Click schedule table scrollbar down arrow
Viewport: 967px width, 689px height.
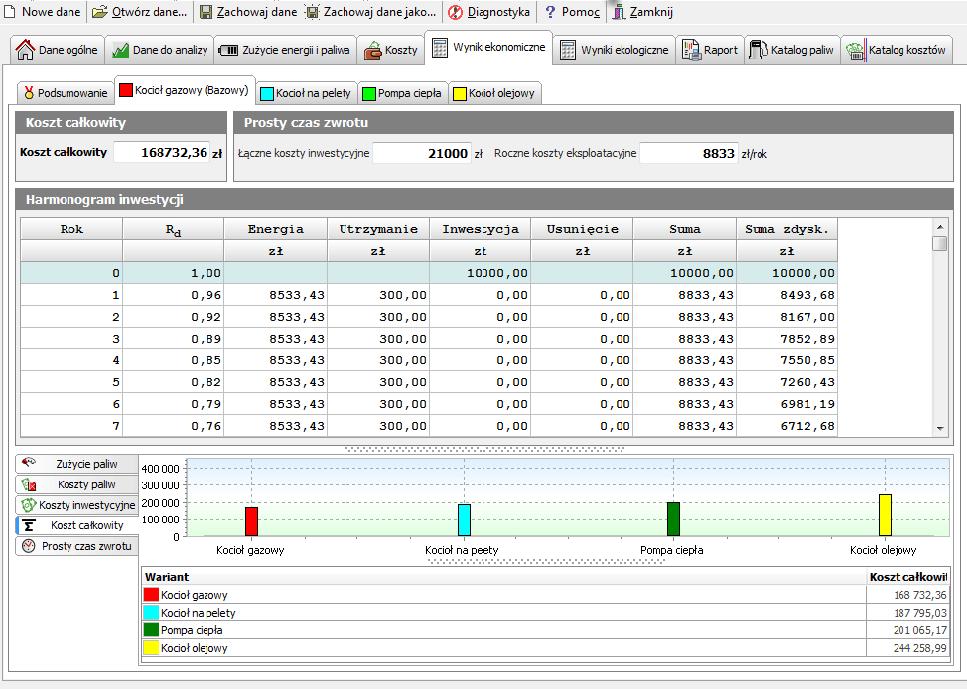pyautogui.click(x=940, y=428)
